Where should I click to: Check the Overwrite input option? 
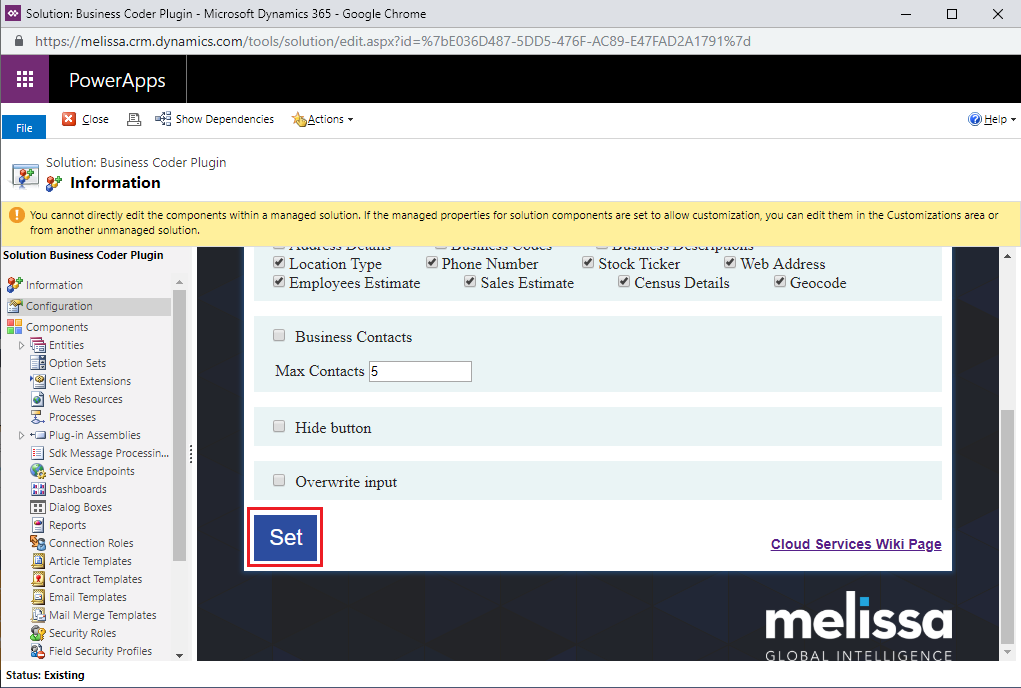click(x=280, y=481)
